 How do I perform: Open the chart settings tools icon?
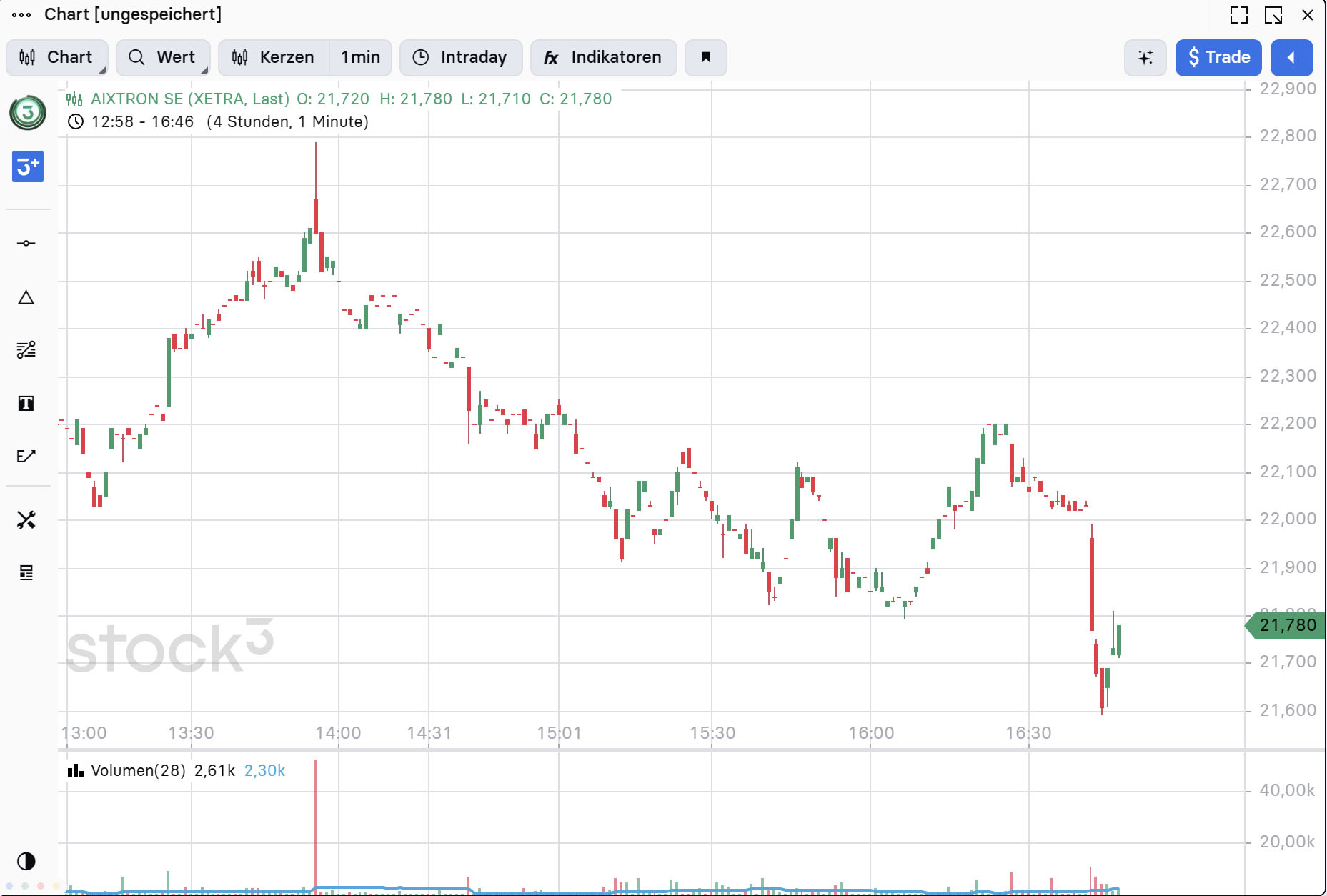(26, 519)
